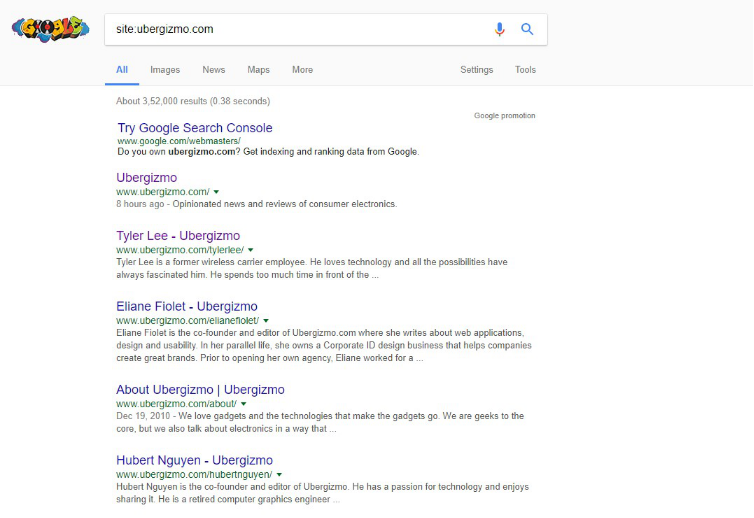
Task: Click snippet "Opinionated news and reviews of consumer electronics"
Action: 285,204
